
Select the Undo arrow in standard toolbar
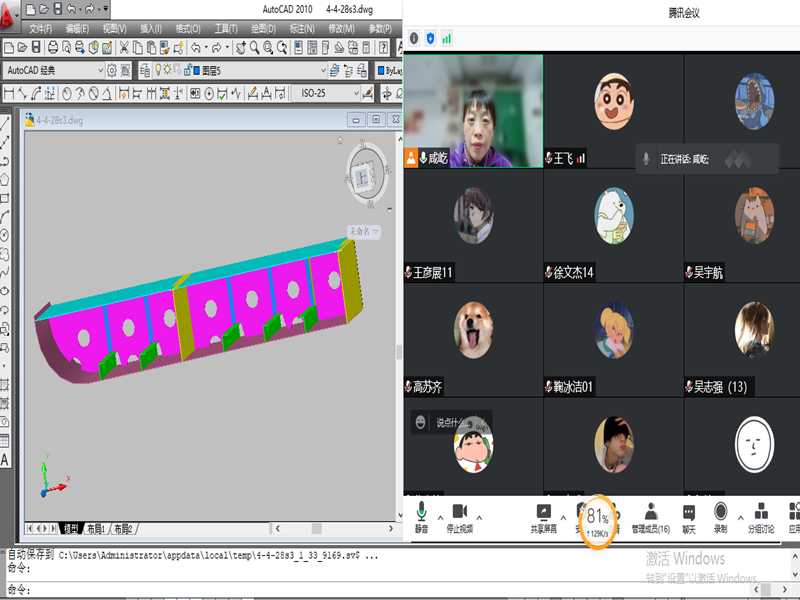point(196,47)
